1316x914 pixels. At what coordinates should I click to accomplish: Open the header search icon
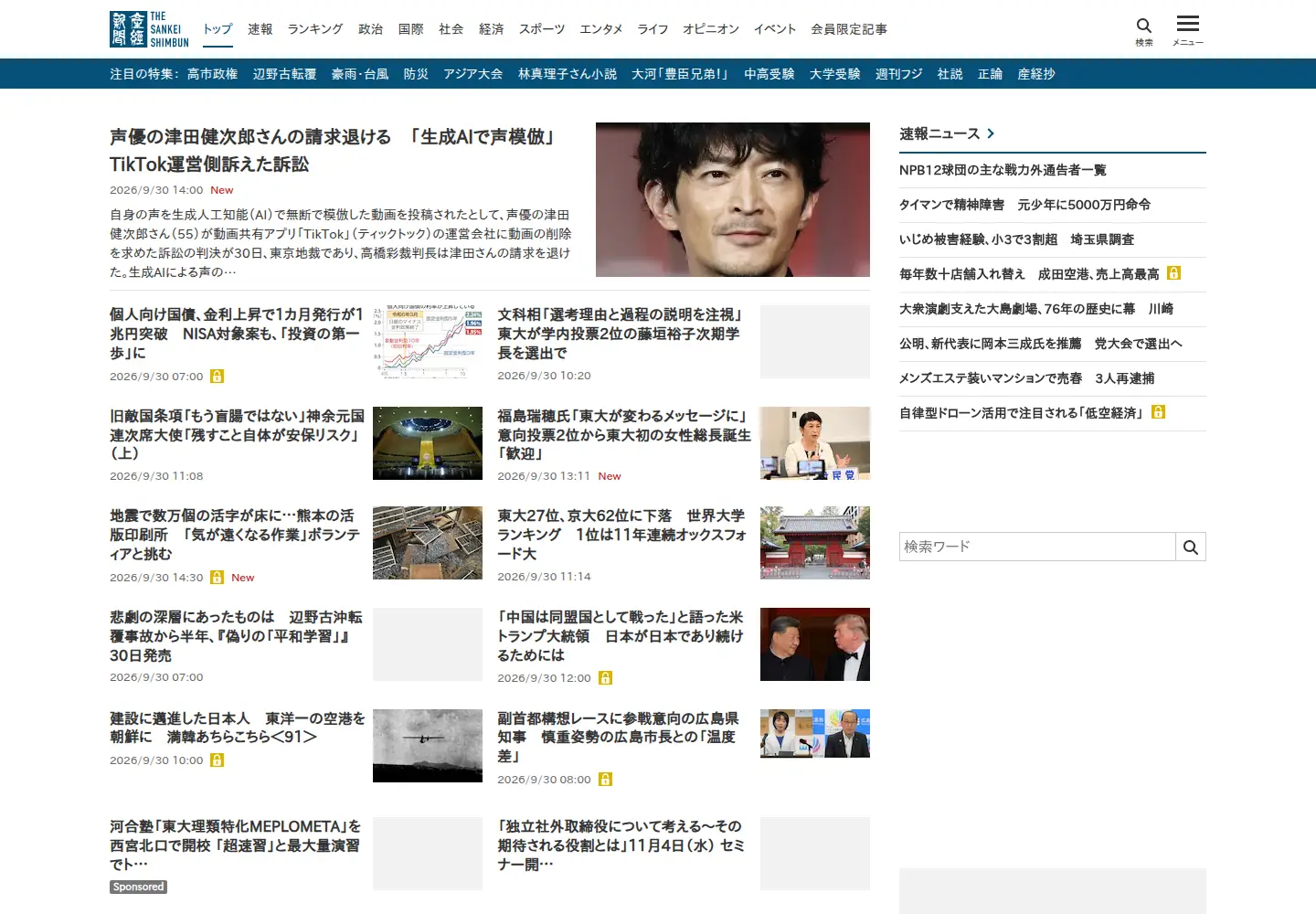pyautogui.click(x=1144, y=31)
